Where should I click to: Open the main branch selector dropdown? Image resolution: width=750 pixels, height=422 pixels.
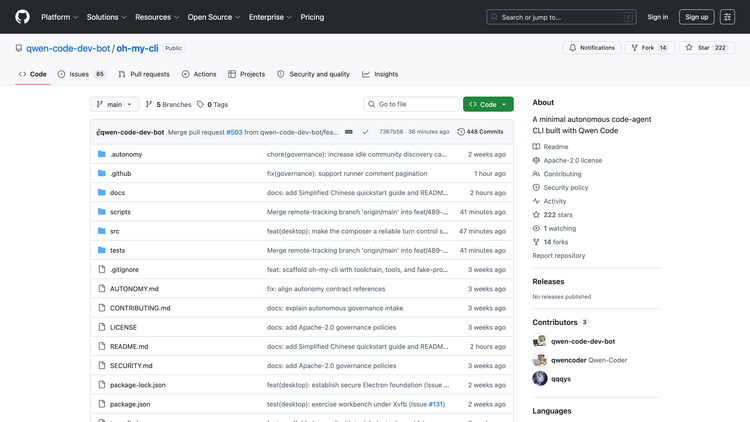click(x=114, y=104)
